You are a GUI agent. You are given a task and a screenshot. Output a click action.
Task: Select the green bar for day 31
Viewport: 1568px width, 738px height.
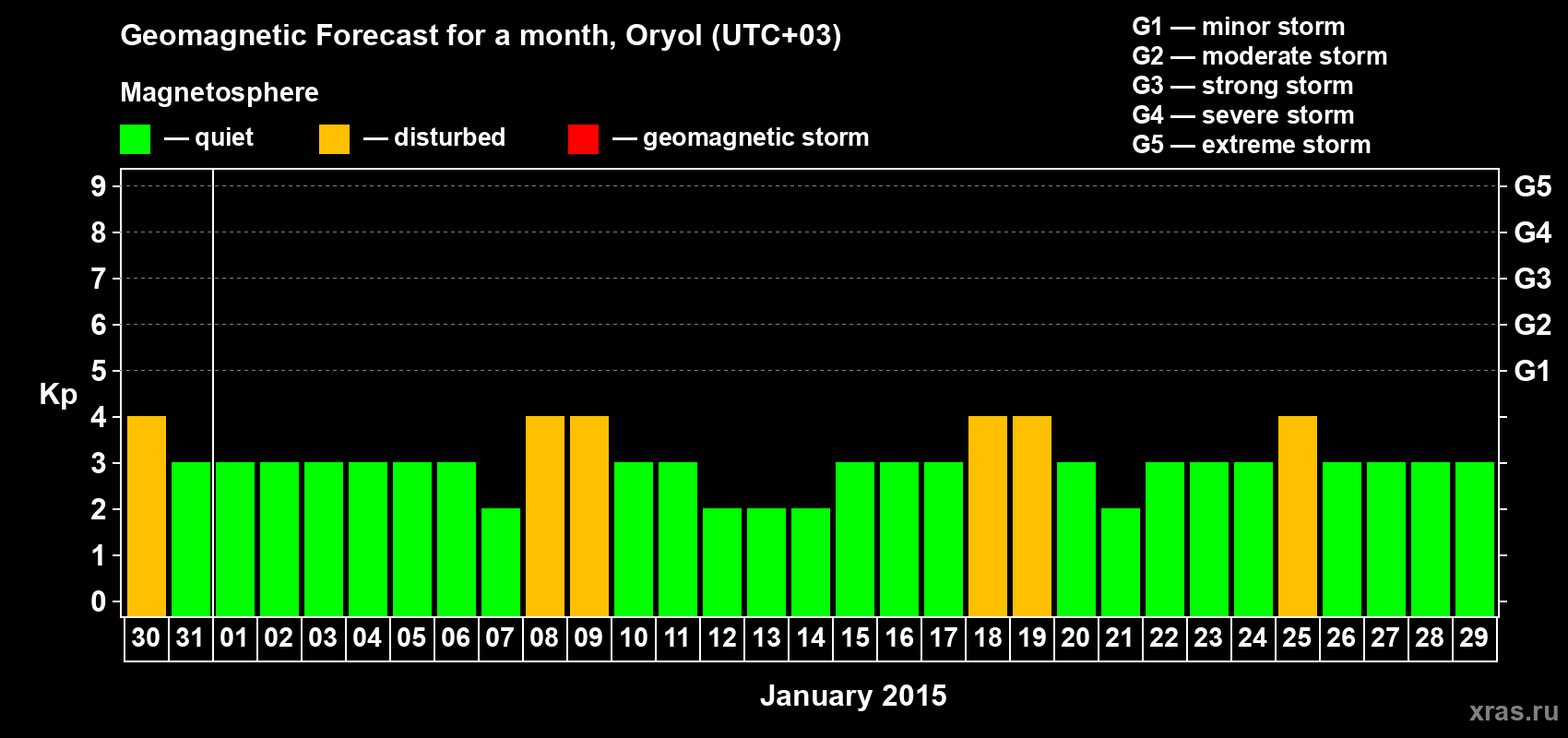pyautogui.click(x=191, y=540)
